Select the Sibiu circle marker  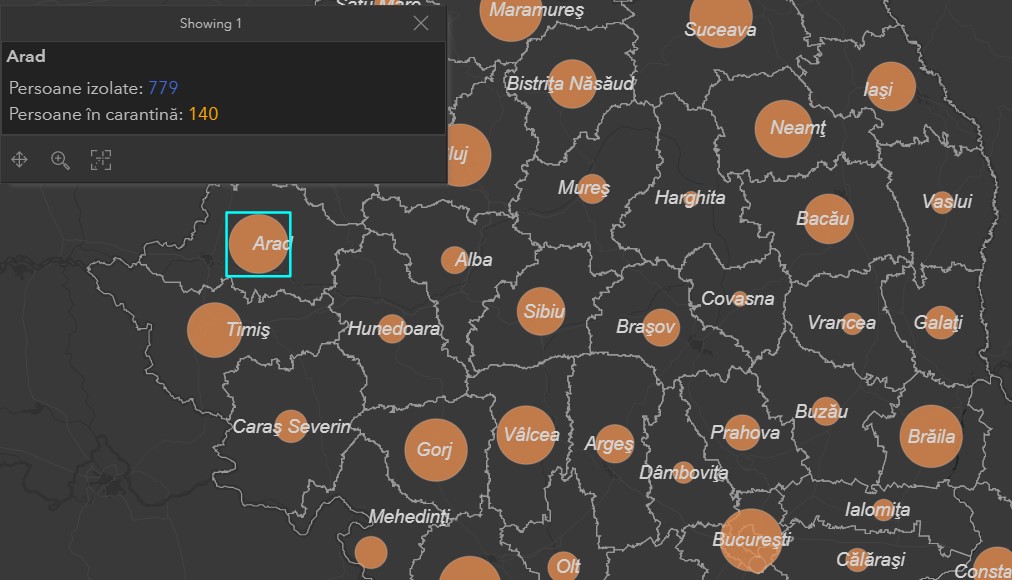542,311
